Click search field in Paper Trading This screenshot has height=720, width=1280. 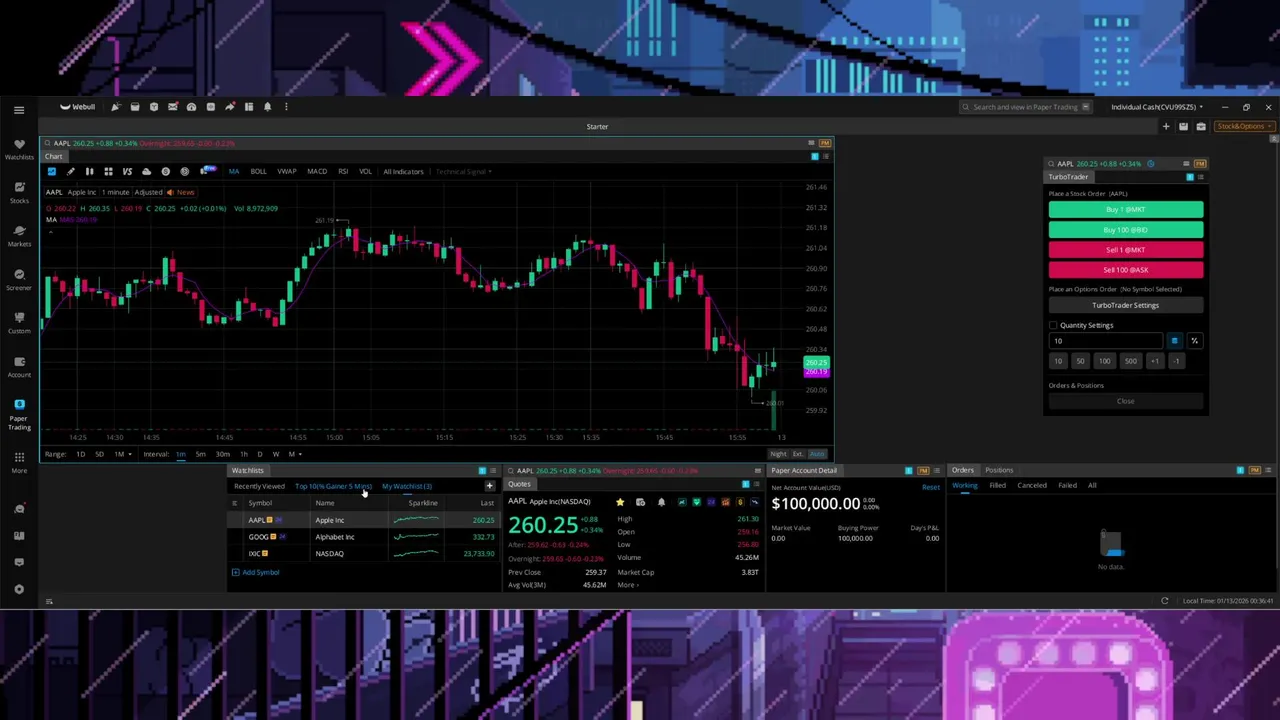[1027, 107]
